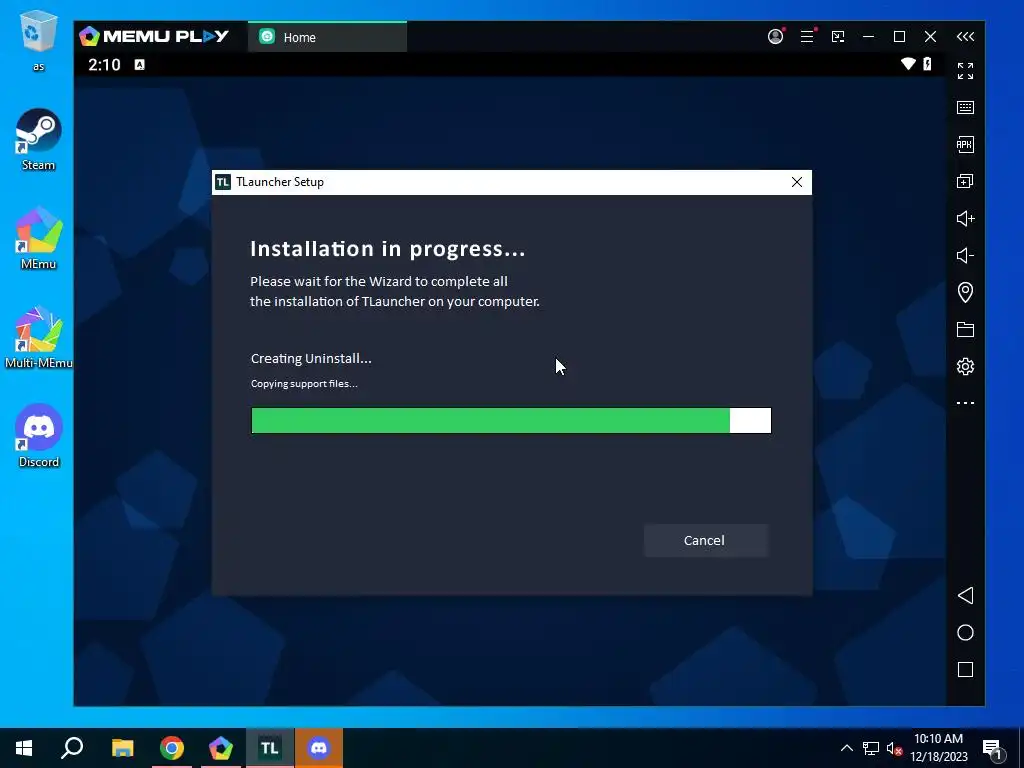The width and height of the screenshot is (1024, 768).
Task: Select Discord desktop shortcut
Action: click(39, 436)
